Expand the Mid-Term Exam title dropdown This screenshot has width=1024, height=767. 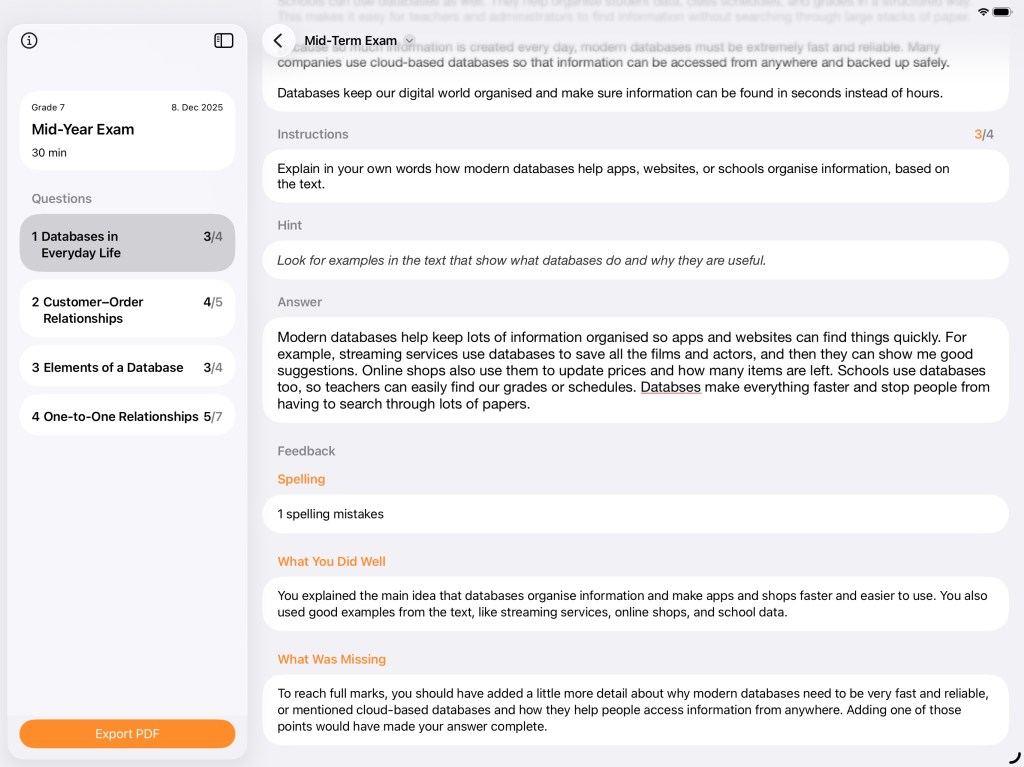(409, 41)
